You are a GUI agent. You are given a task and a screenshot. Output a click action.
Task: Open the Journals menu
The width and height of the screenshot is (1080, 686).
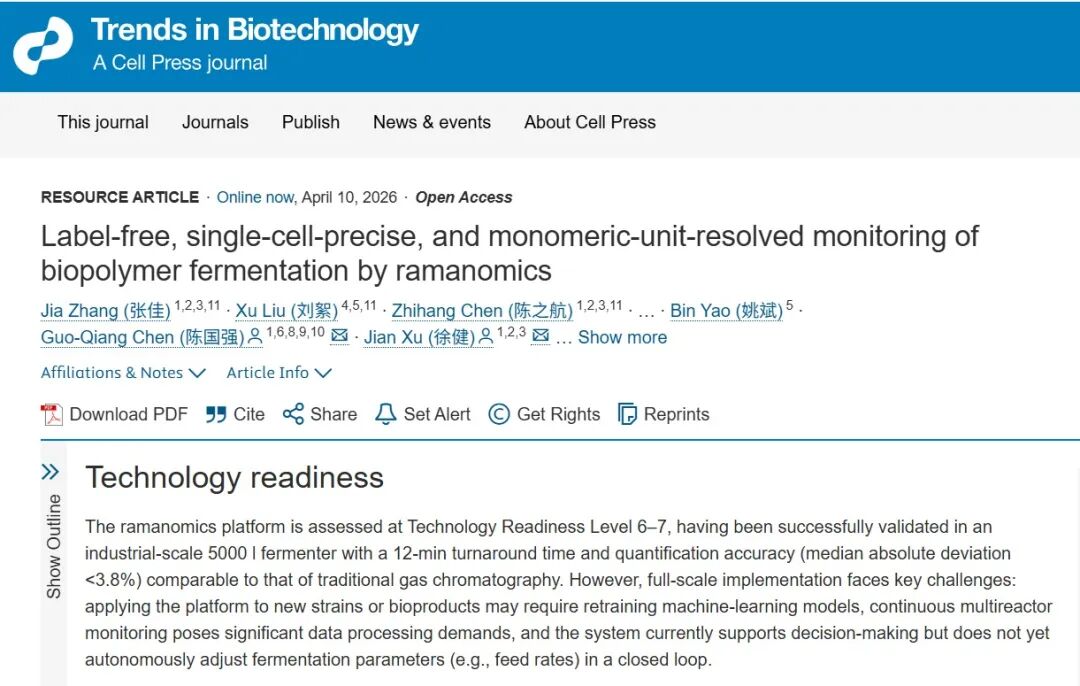point(215,122)
